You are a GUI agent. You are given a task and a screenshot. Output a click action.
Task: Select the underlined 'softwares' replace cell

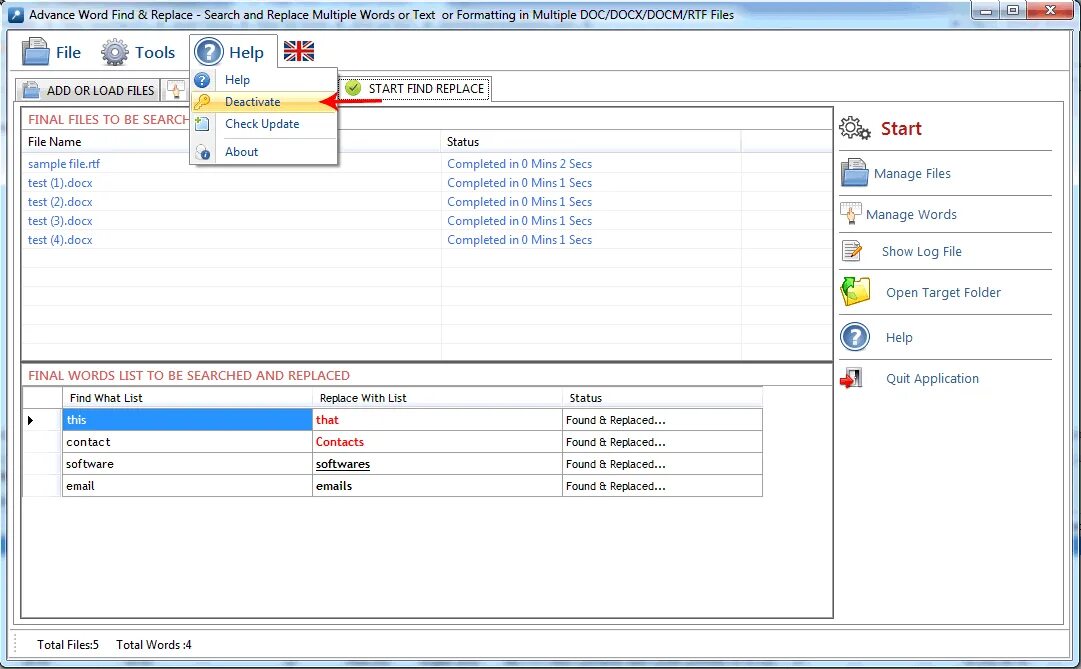tap(437, 464)
